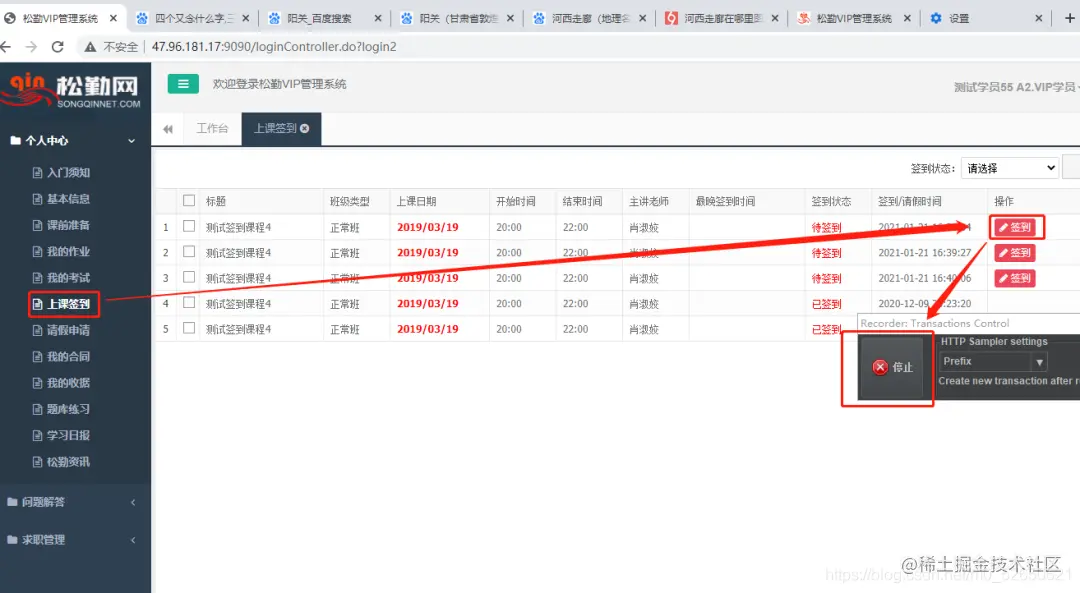Viewport: 1080px width, 593px height.
Task: Expand the 问题解答 sidebar section
Action: point(74,502)
